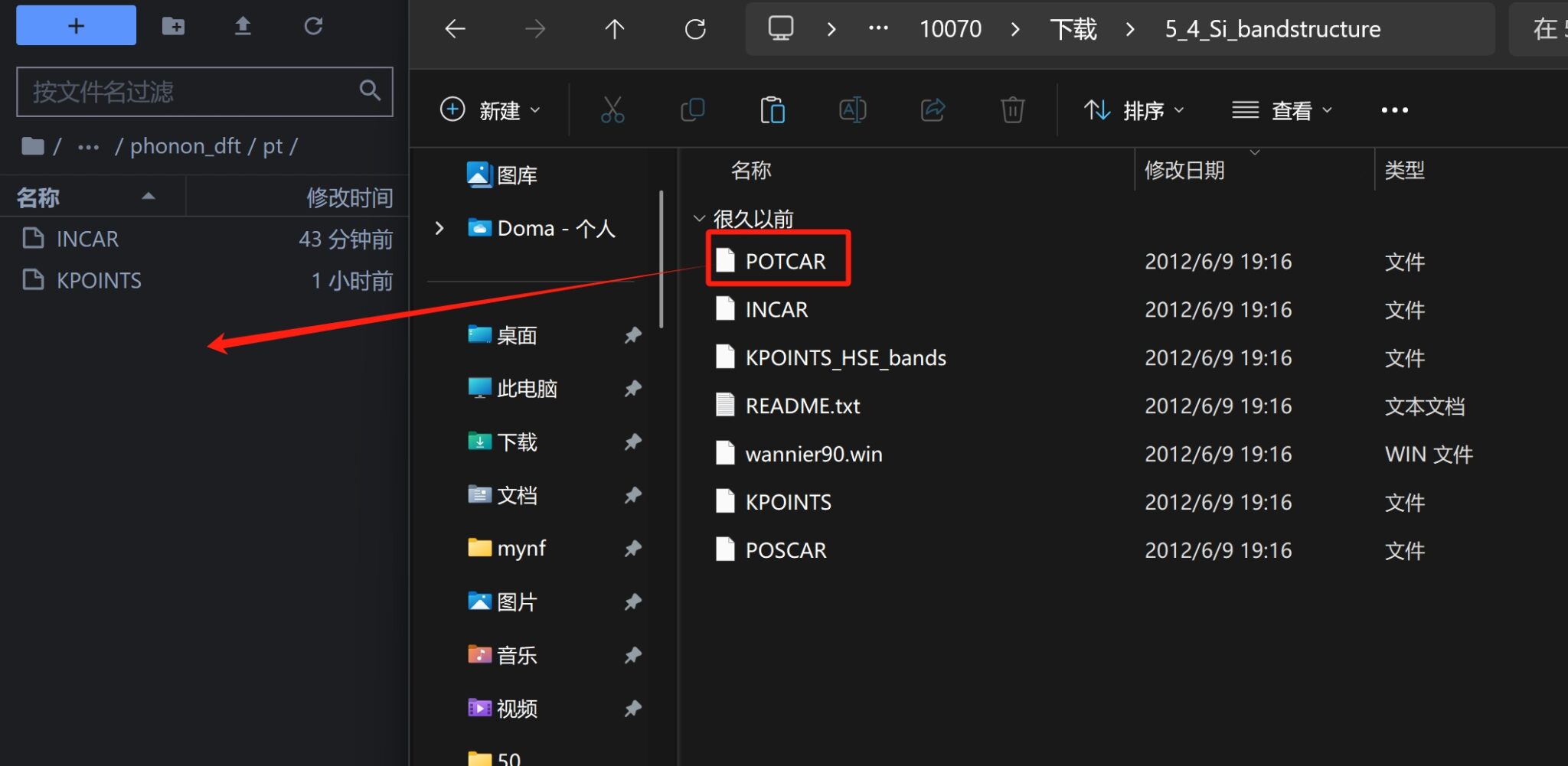The image size is (1568, 766).
Task: Click the Rename icon in the toolbar
Action: tap(854, 109)
